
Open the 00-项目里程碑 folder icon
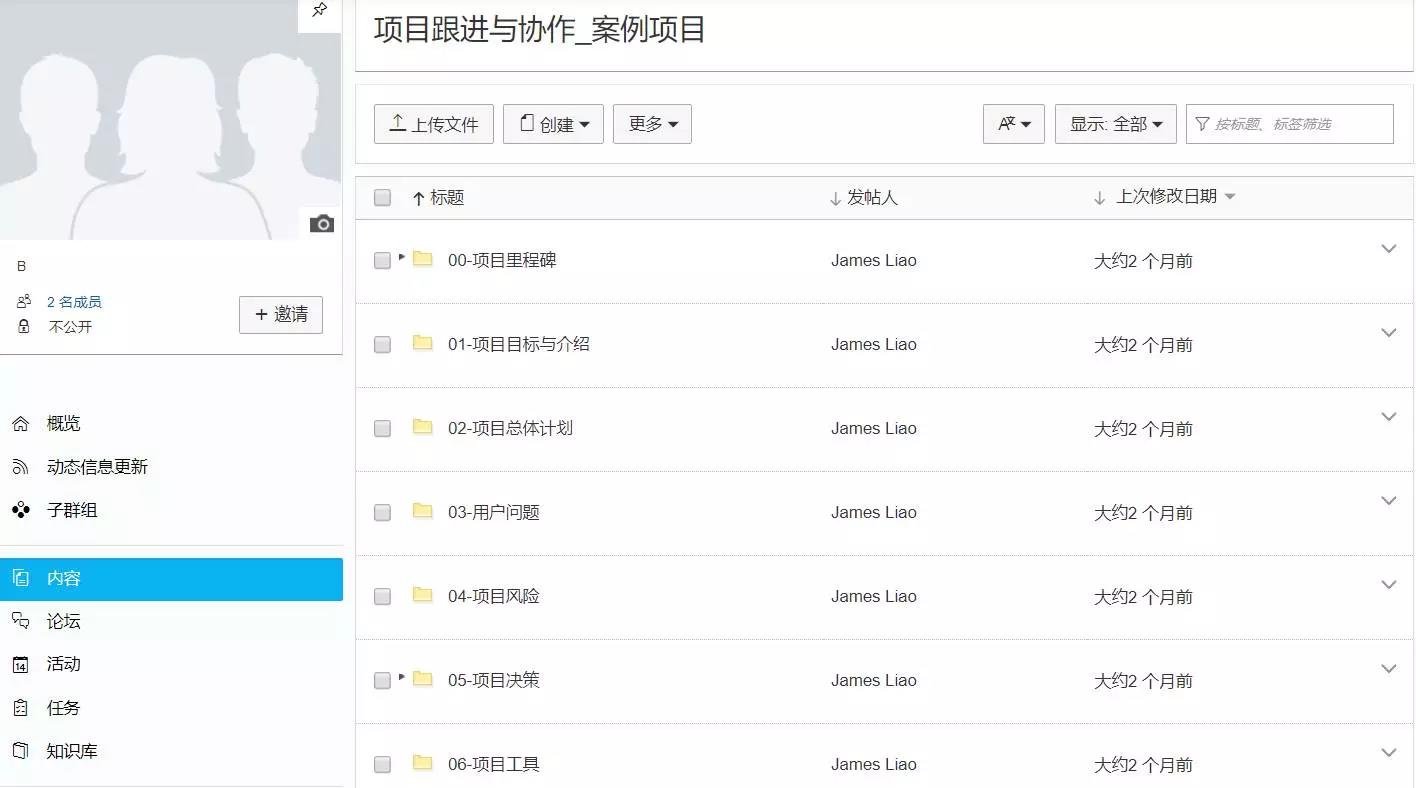pos(423,260)
